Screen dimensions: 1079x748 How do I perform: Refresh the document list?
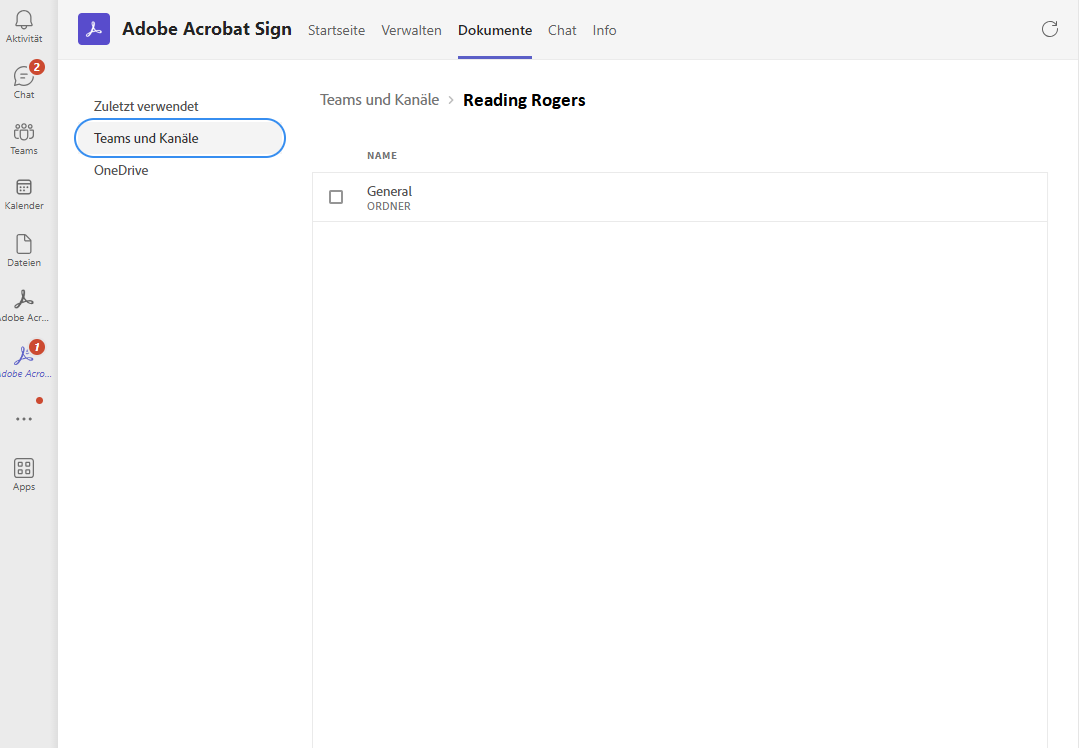pyautogui.click(x=1049, y=29)
